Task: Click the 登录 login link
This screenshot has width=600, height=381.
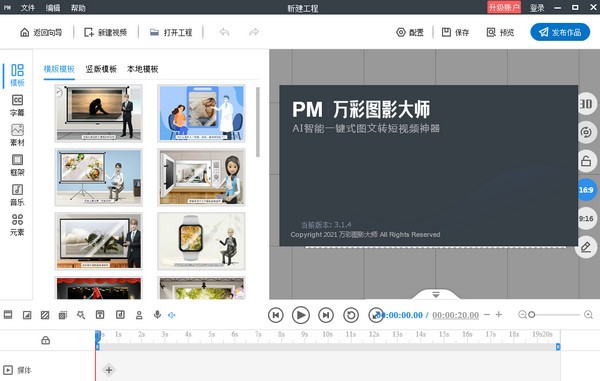Action: [537, 8]
